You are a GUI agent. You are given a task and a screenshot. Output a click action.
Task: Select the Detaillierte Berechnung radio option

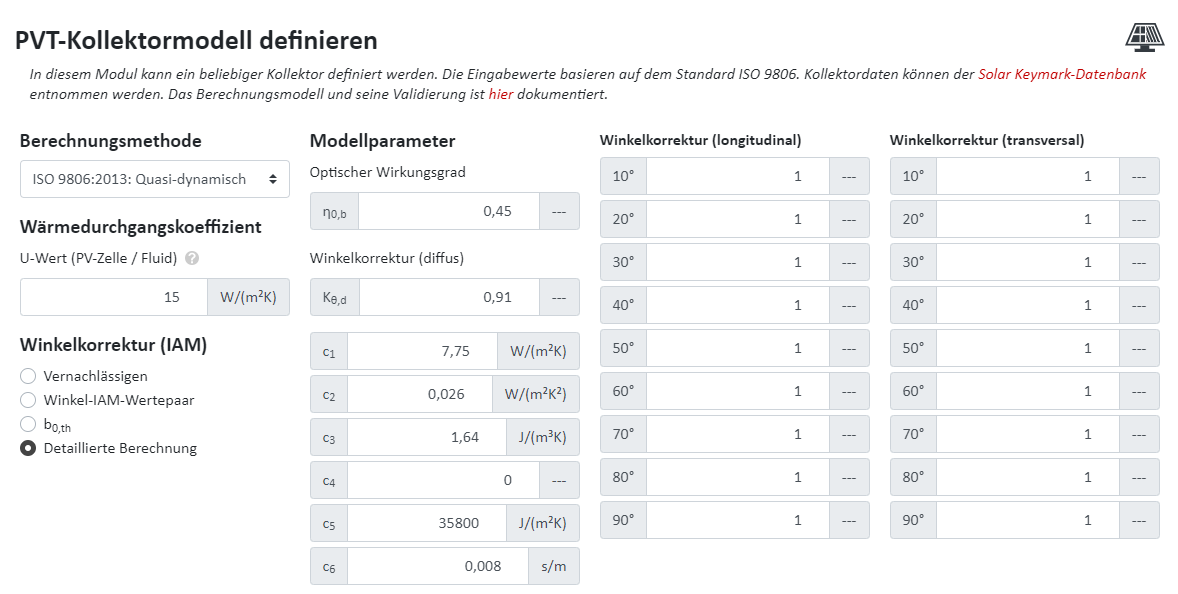tap(28, 448)
